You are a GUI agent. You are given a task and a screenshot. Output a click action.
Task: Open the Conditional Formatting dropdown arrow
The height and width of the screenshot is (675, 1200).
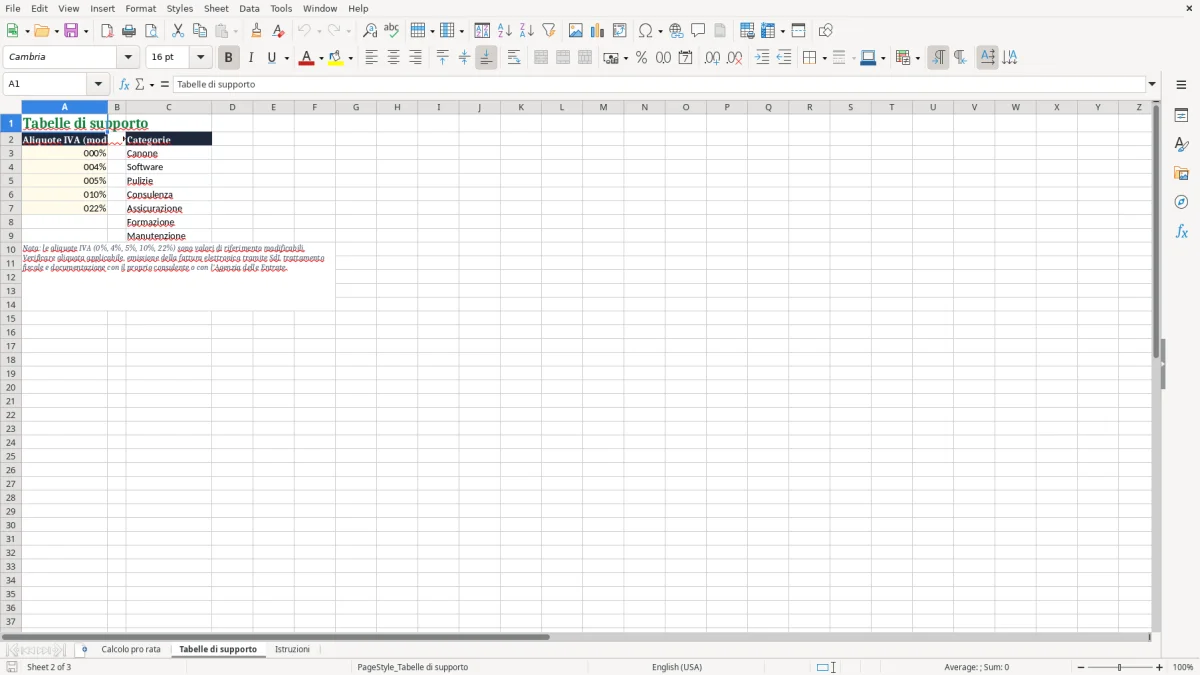[917, 58]
